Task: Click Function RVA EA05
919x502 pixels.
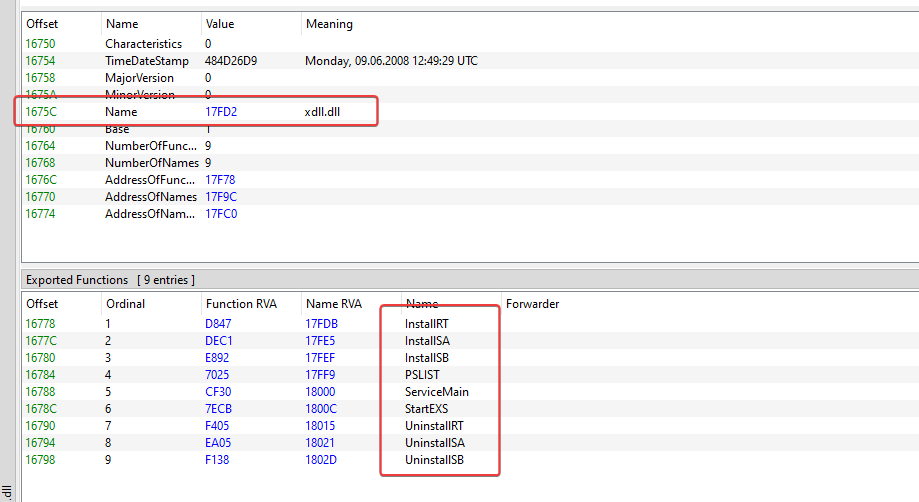Action: coord(218,443)
